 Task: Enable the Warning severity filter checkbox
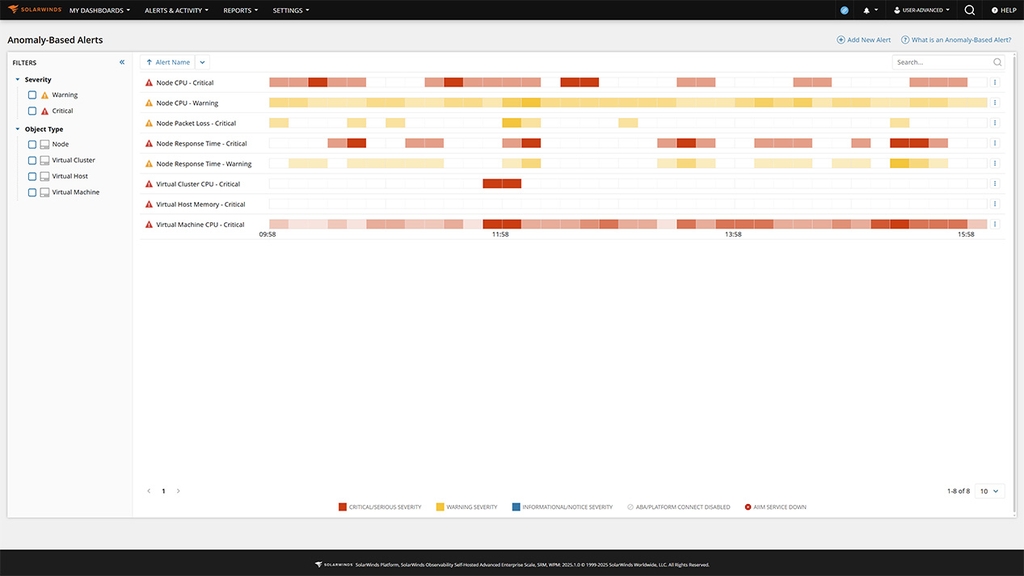(31, 94)
